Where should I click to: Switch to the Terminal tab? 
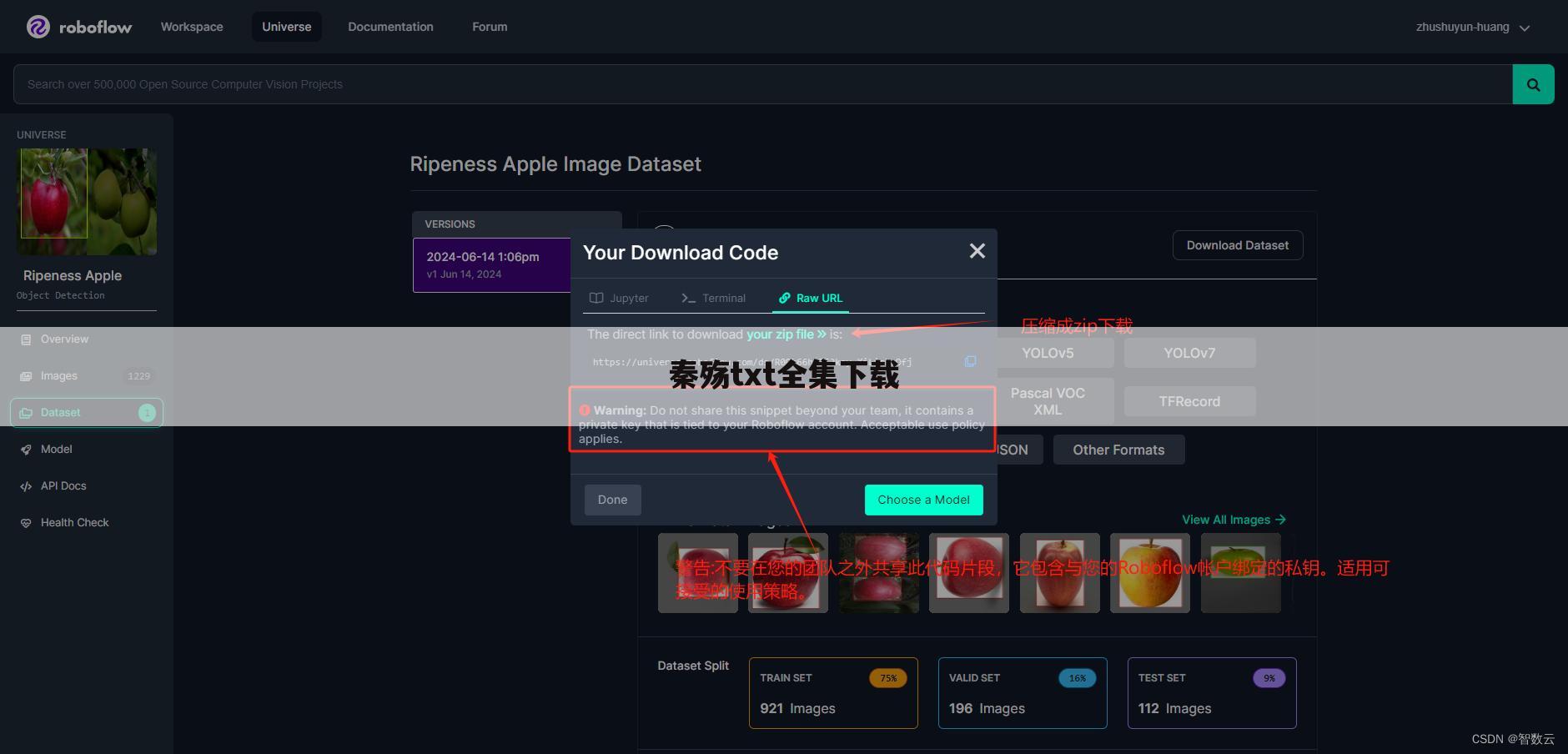[714, 298]
